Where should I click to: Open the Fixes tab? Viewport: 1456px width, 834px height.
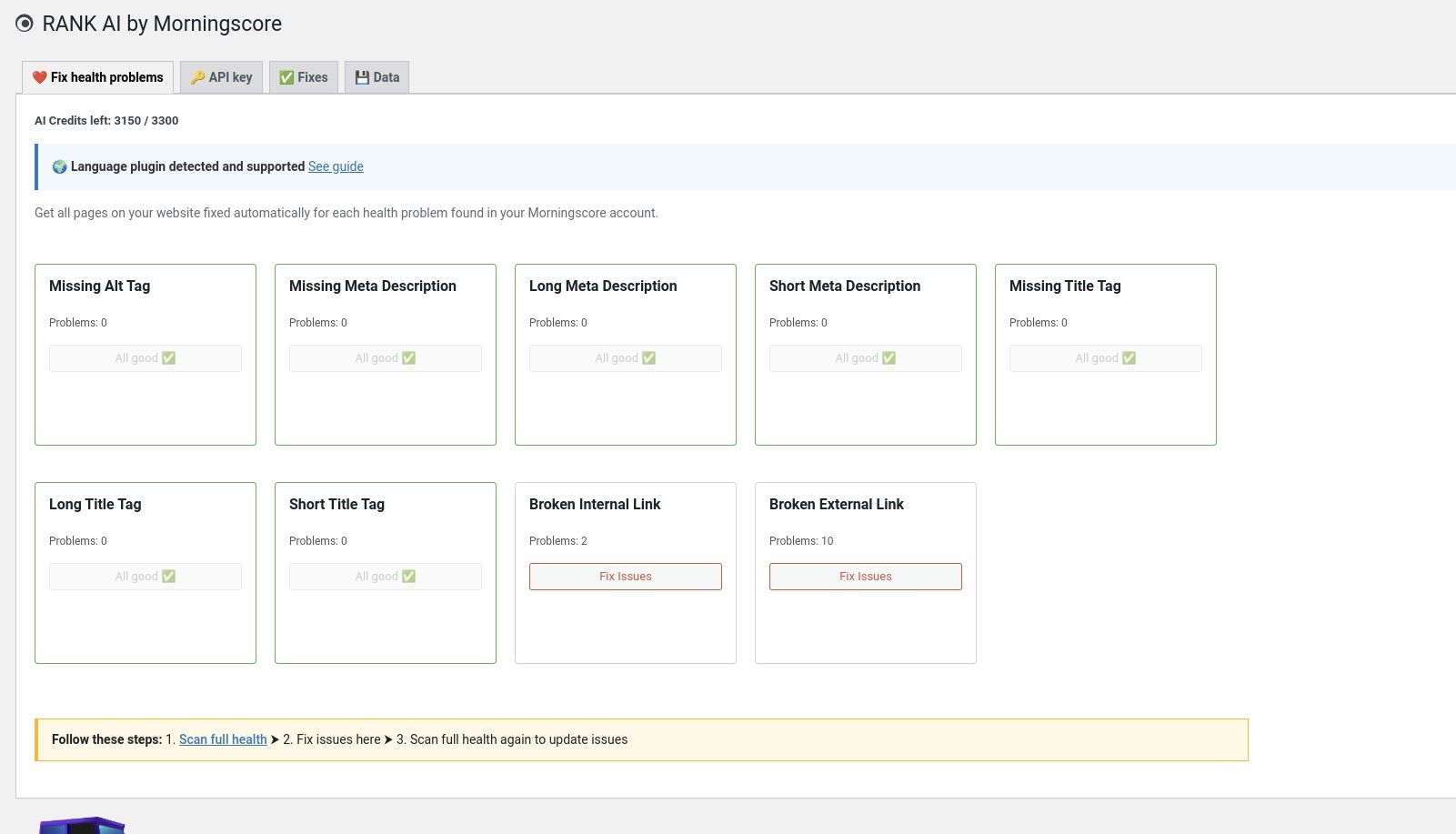point(304,77)
